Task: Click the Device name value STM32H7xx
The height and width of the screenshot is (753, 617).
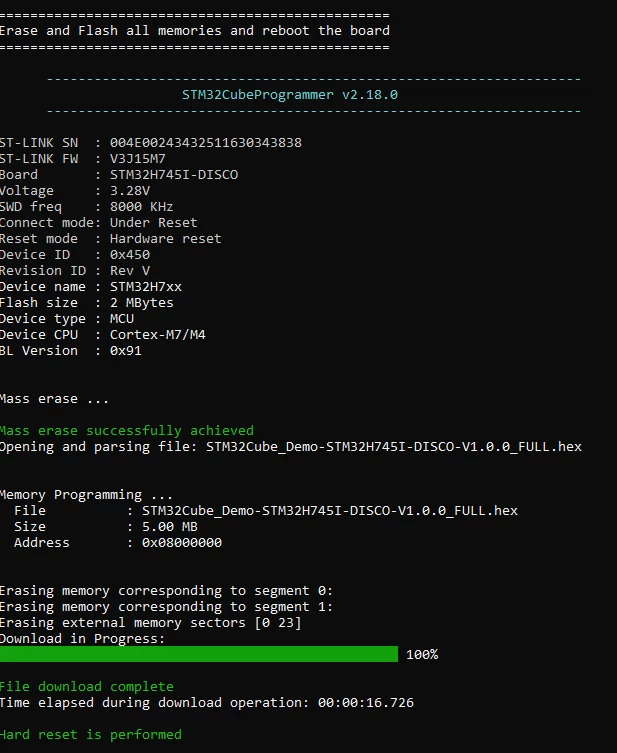Action: [x=145, y=287]
